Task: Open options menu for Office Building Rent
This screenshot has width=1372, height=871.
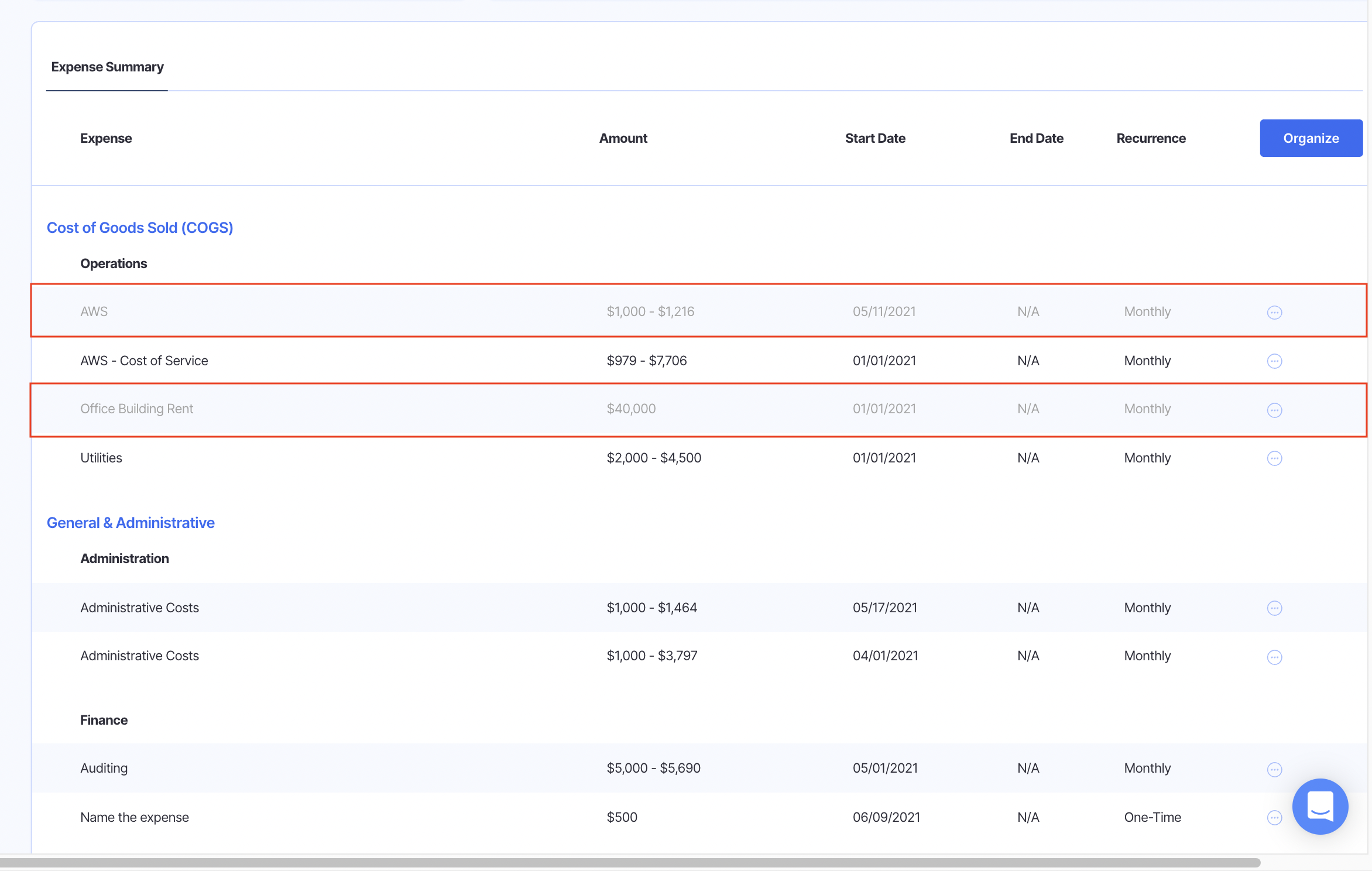Action: point(1274,410)
